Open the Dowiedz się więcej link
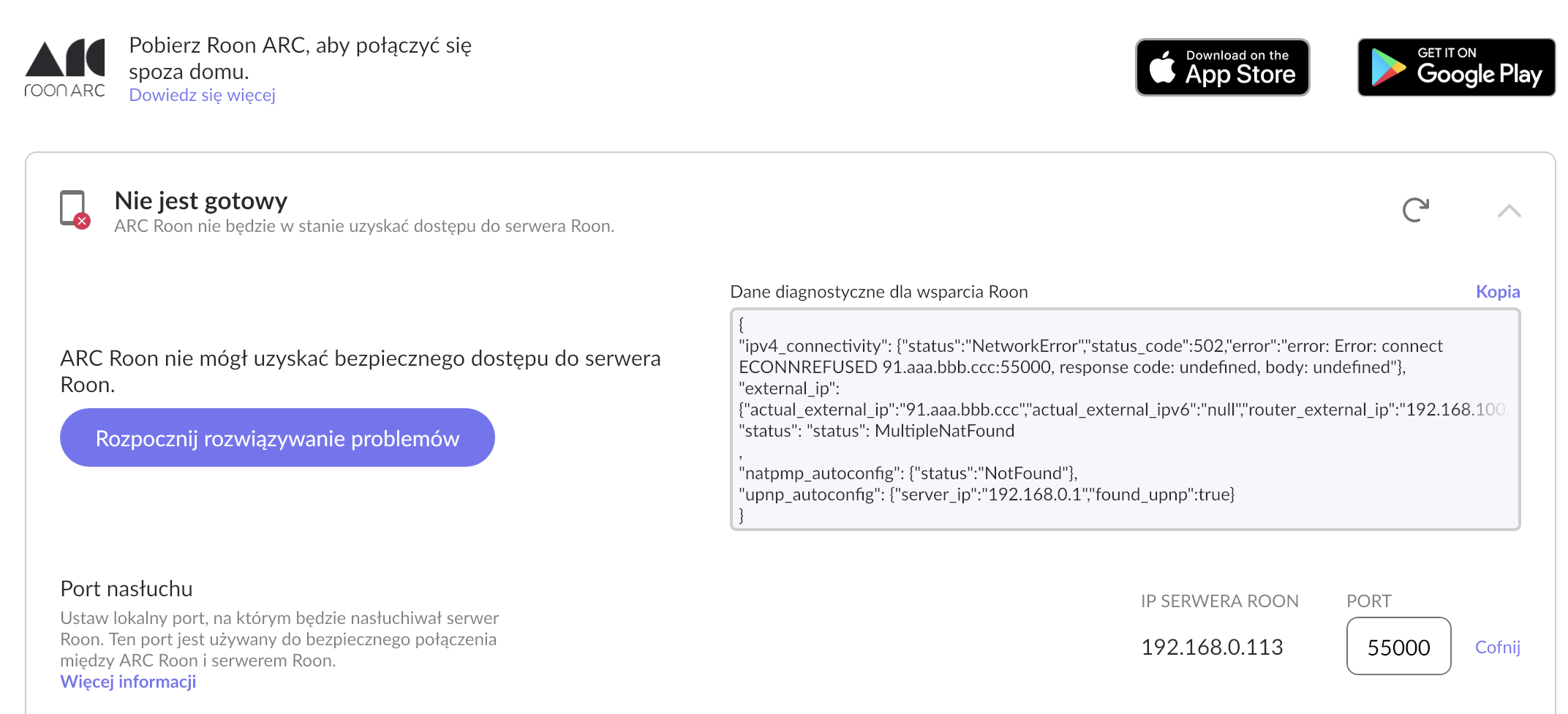1568x714 pixels. (x=202, y=95)
